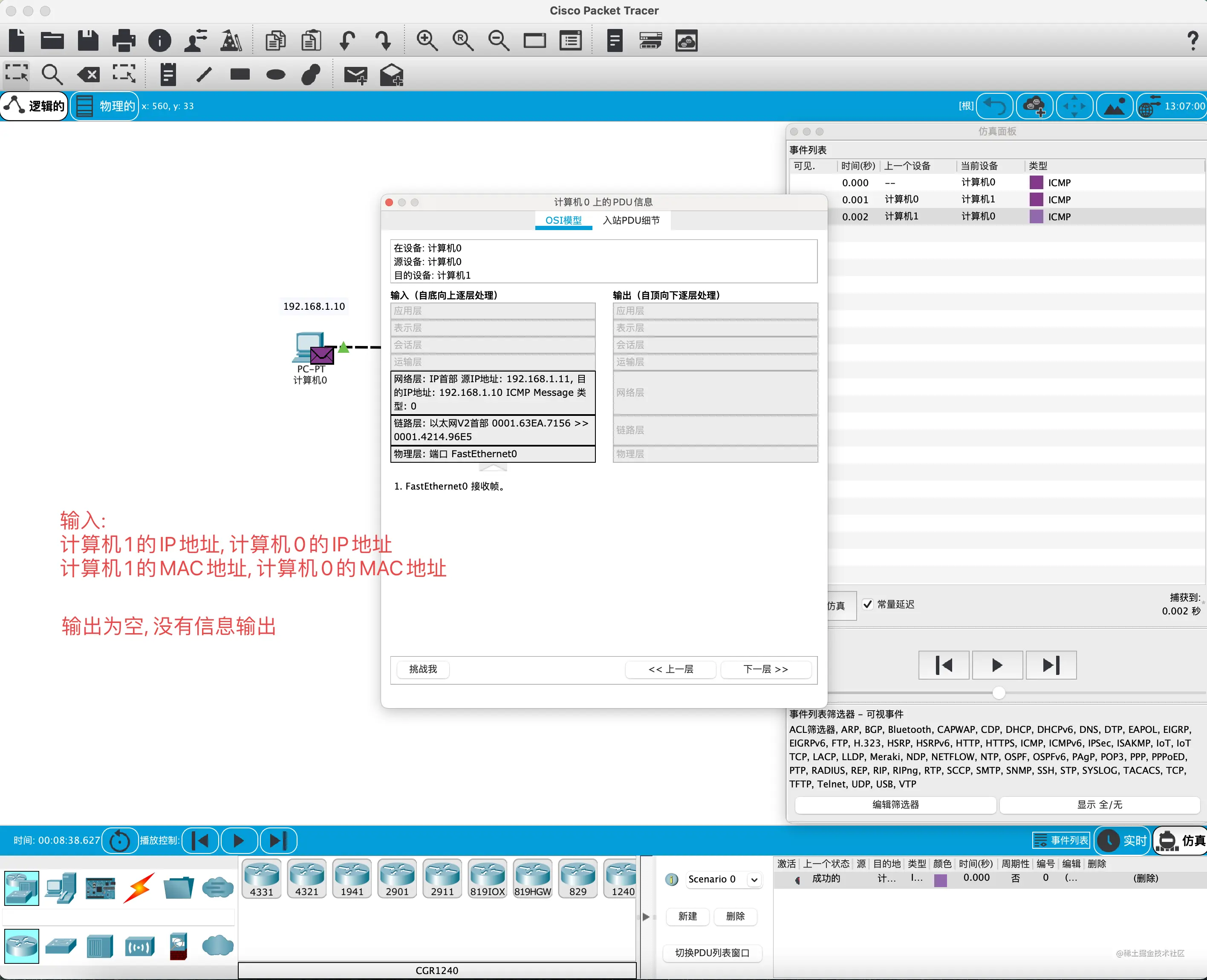1207x980 pixels.
Task: Select the 网络层 input layer box
Action: (493, 392)
